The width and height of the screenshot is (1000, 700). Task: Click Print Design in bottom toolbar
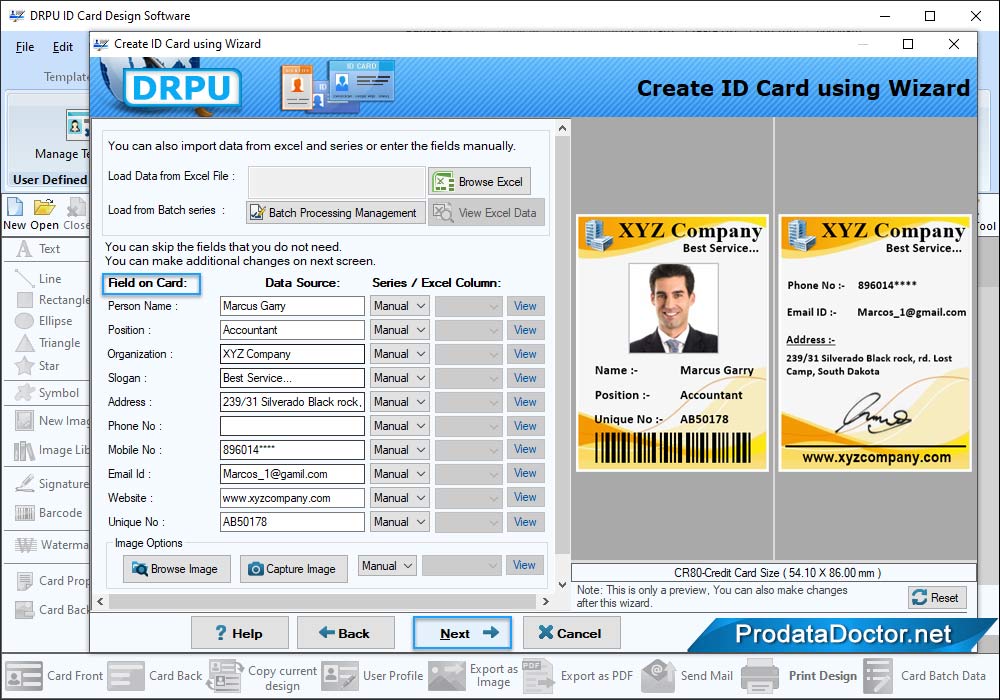pyautogui.click(x=799, y=676)
